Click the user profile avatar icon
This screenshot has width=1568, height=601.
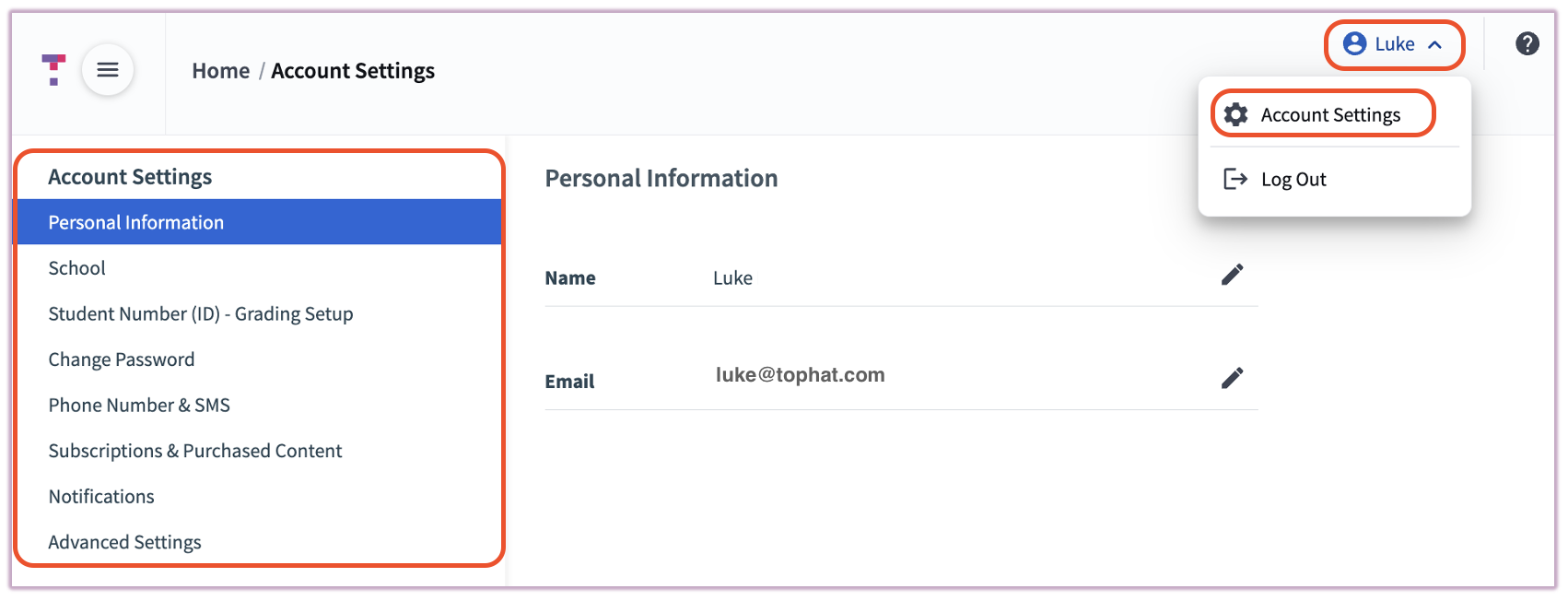1352,43
